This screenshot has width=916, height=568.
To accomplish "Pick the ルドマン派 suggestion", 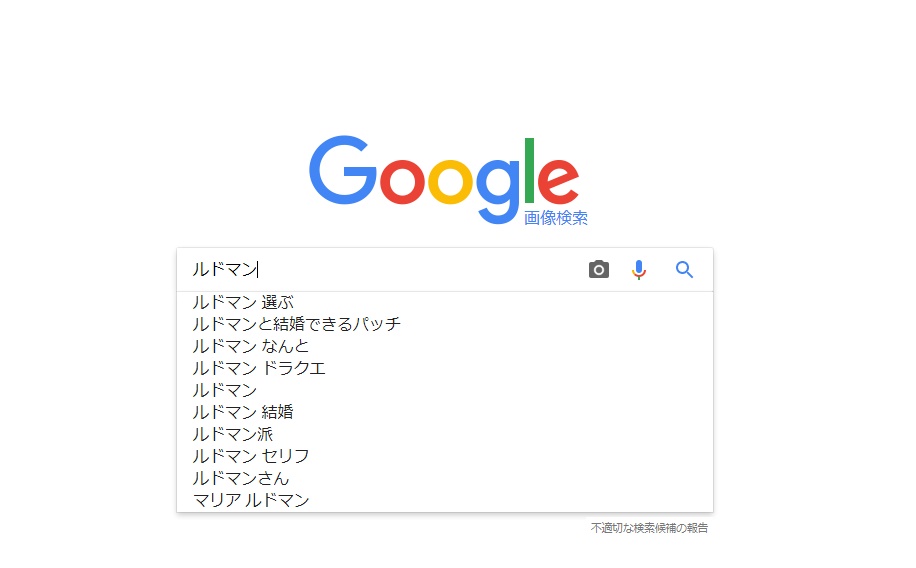I will [233, 434].
